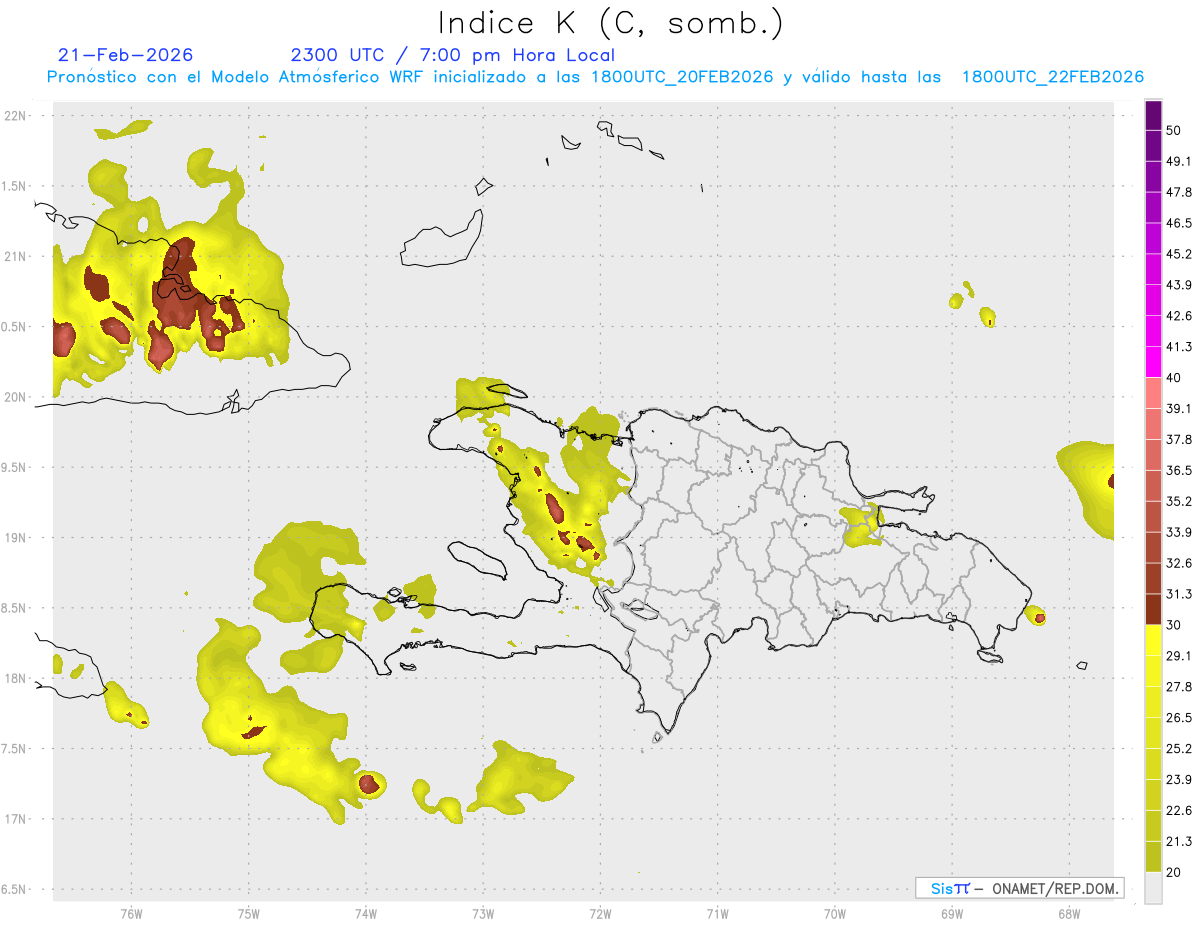Click the "73W" longitude axis label
The width and height of the screenshot is (1200, 927).
[x=483, y=914]
